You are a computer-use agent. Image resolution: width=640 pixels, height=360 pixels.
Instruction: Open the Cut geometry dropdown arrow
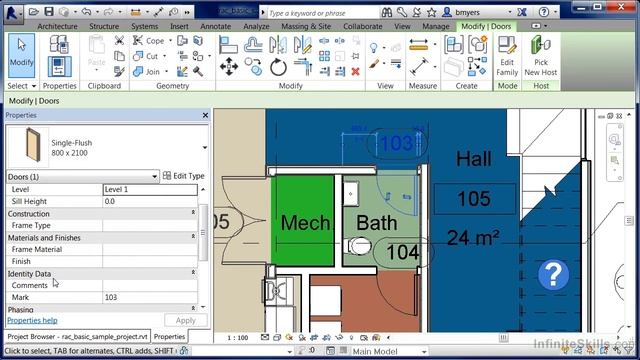(x=164, y=56)
